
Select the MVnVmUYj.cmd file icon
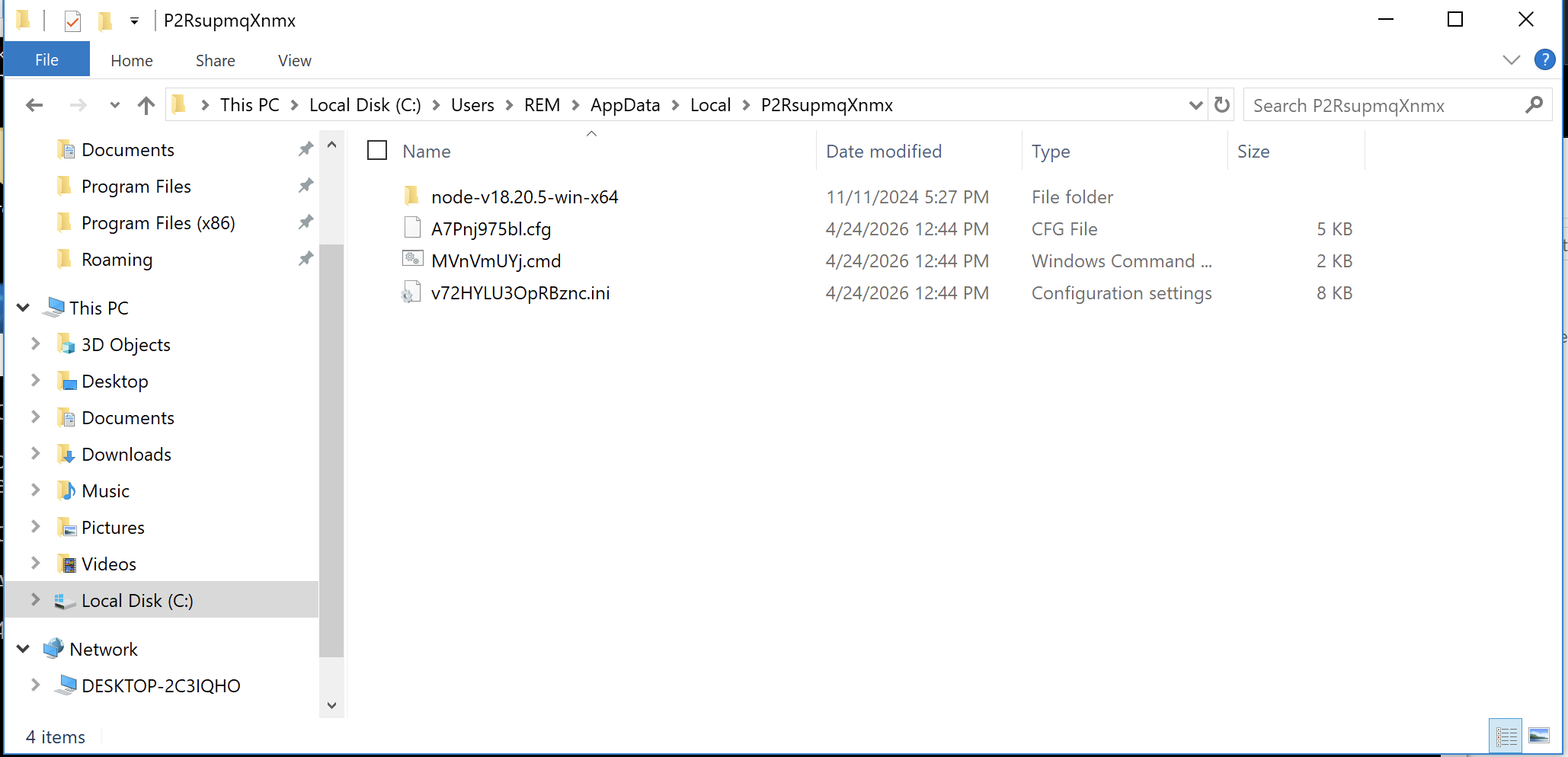(412, 260)
